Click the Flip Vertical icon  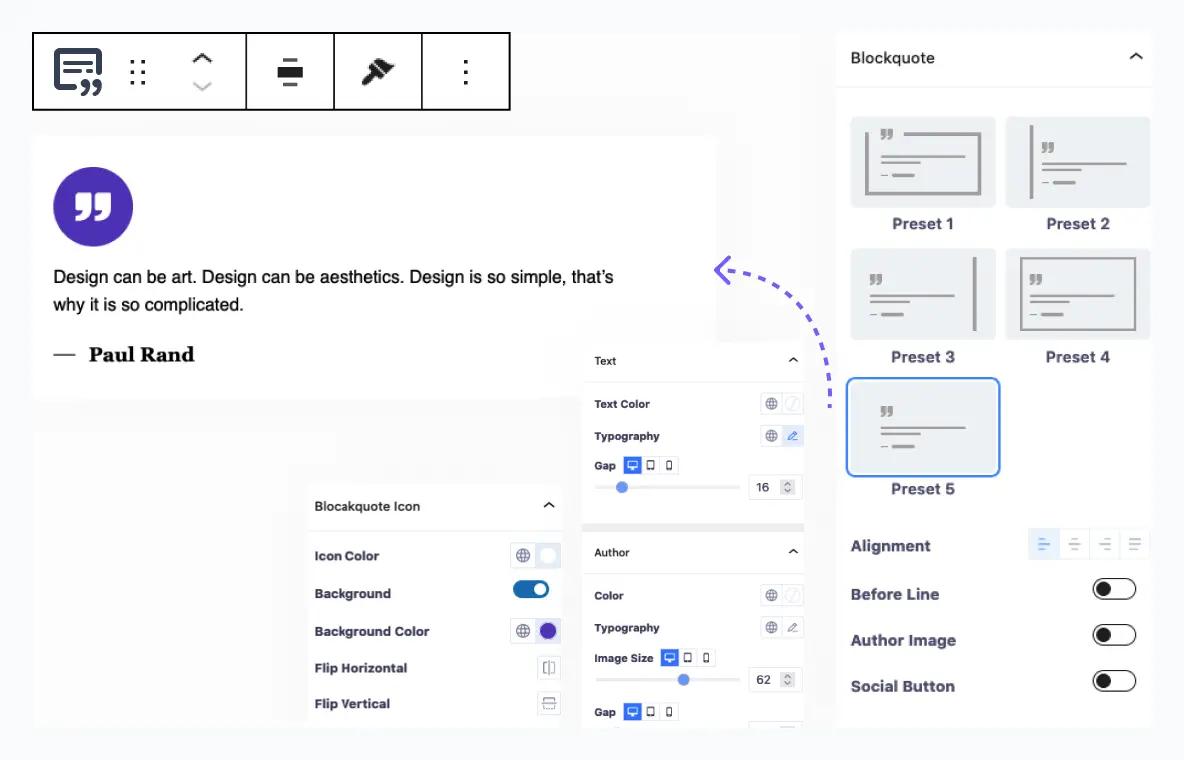click(x=549, y=704)
